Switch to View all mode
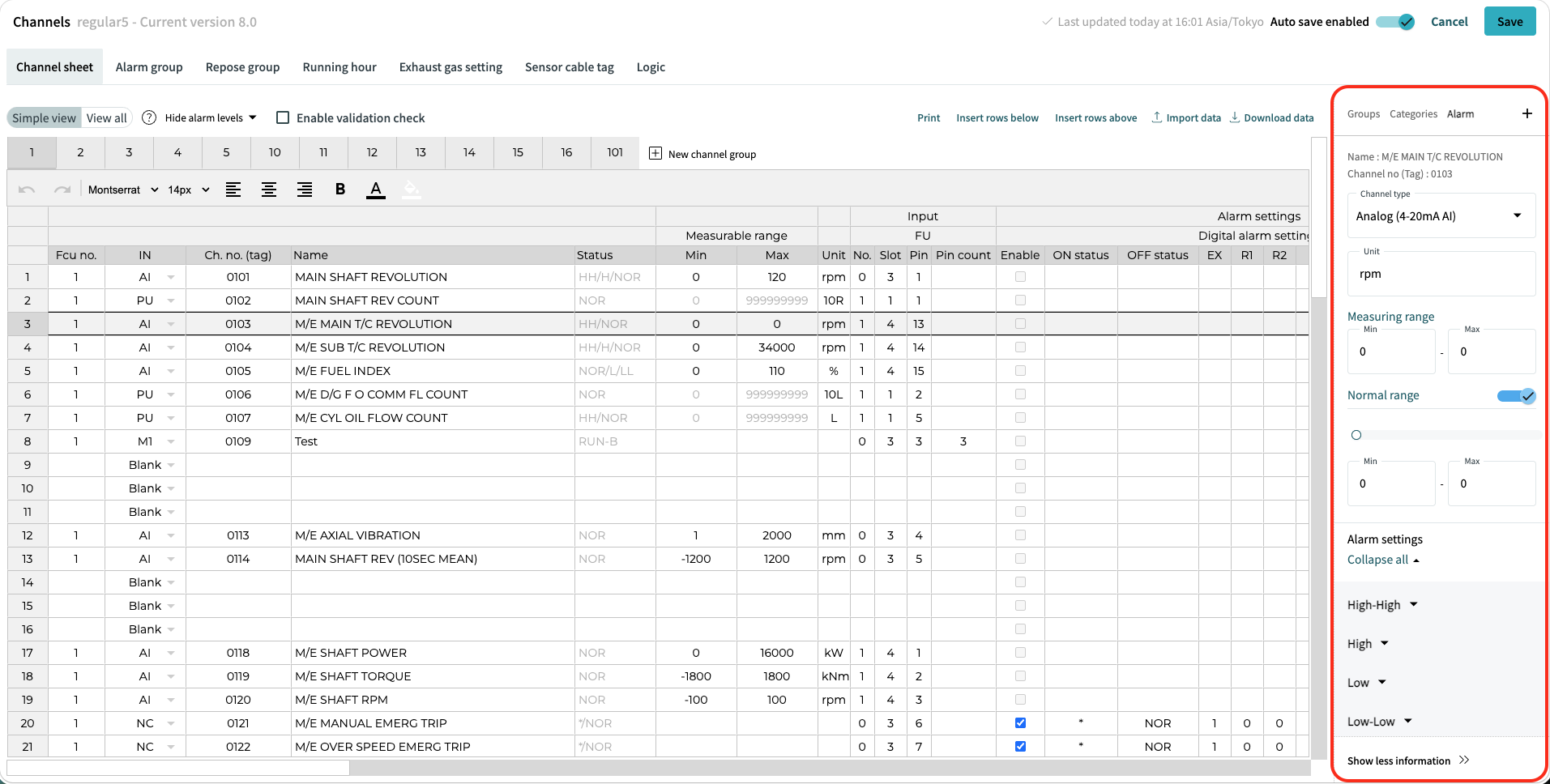The height and width of the screenshot is (784, 1550). click(106, 117)
